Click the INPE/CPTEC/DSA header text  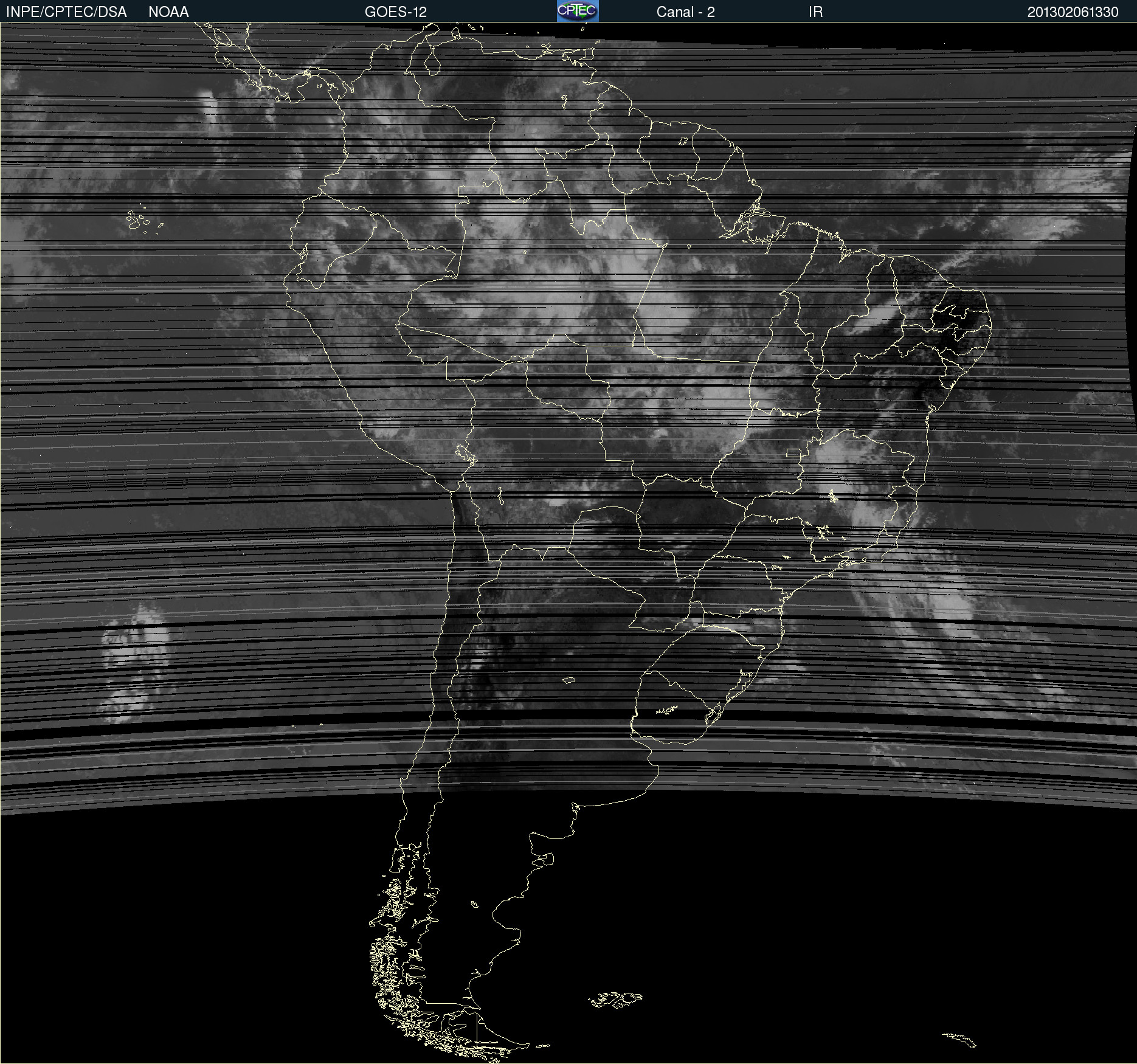point(66,12)
